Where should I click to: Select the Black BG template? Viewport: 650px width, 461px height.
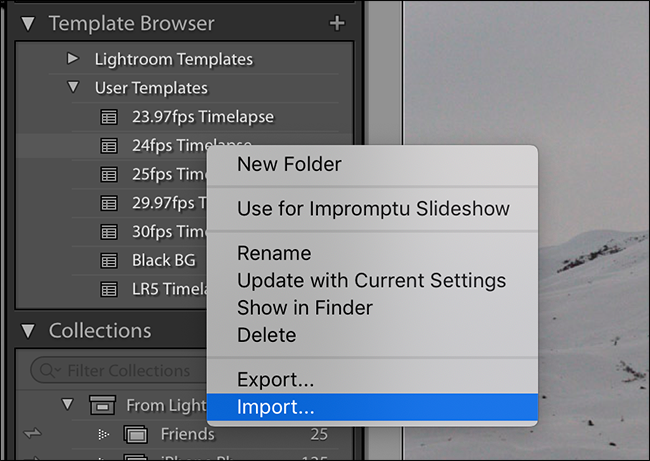tap(163, 261)
